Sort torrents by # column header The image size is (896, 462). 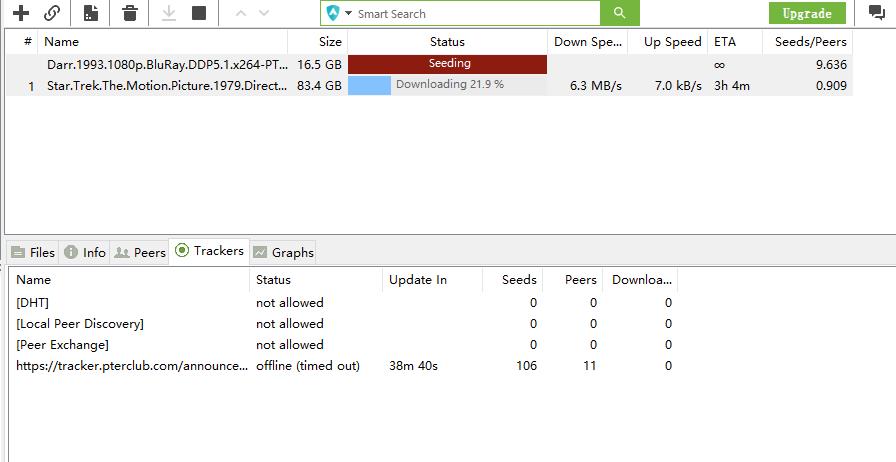coord(27,42)
